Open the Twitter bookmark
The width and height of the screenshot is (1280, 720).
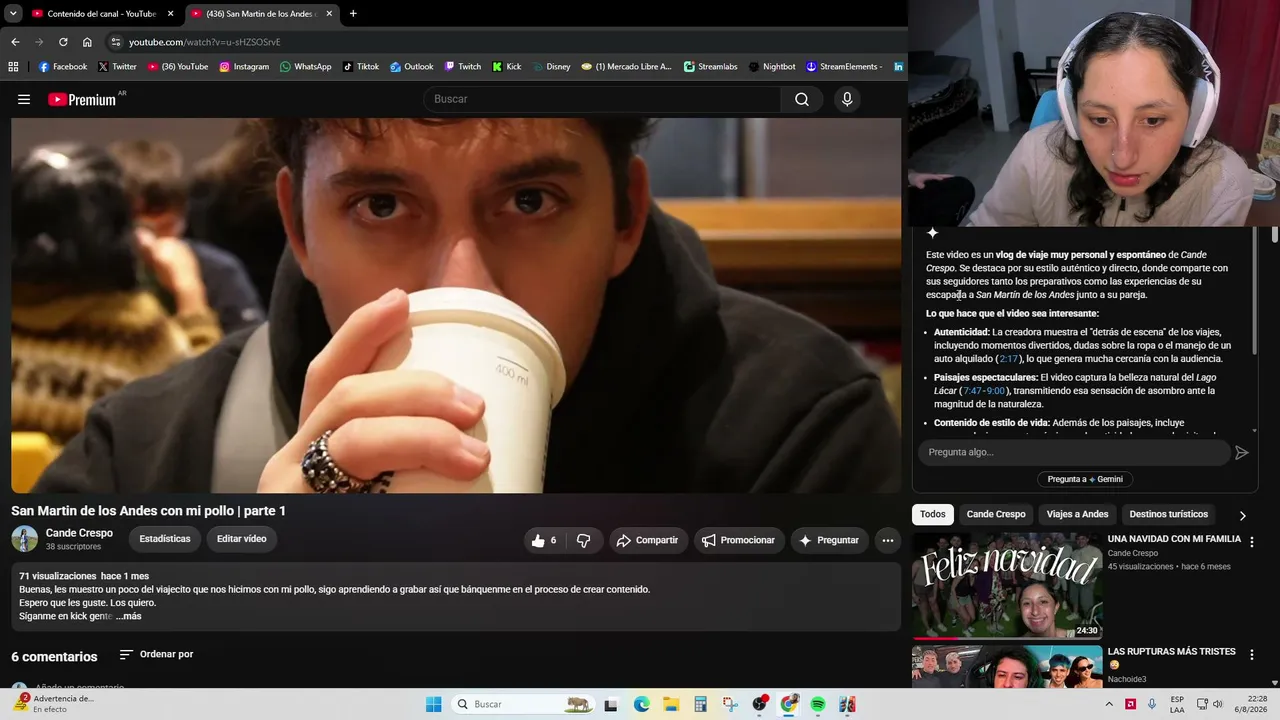[117, 67]
